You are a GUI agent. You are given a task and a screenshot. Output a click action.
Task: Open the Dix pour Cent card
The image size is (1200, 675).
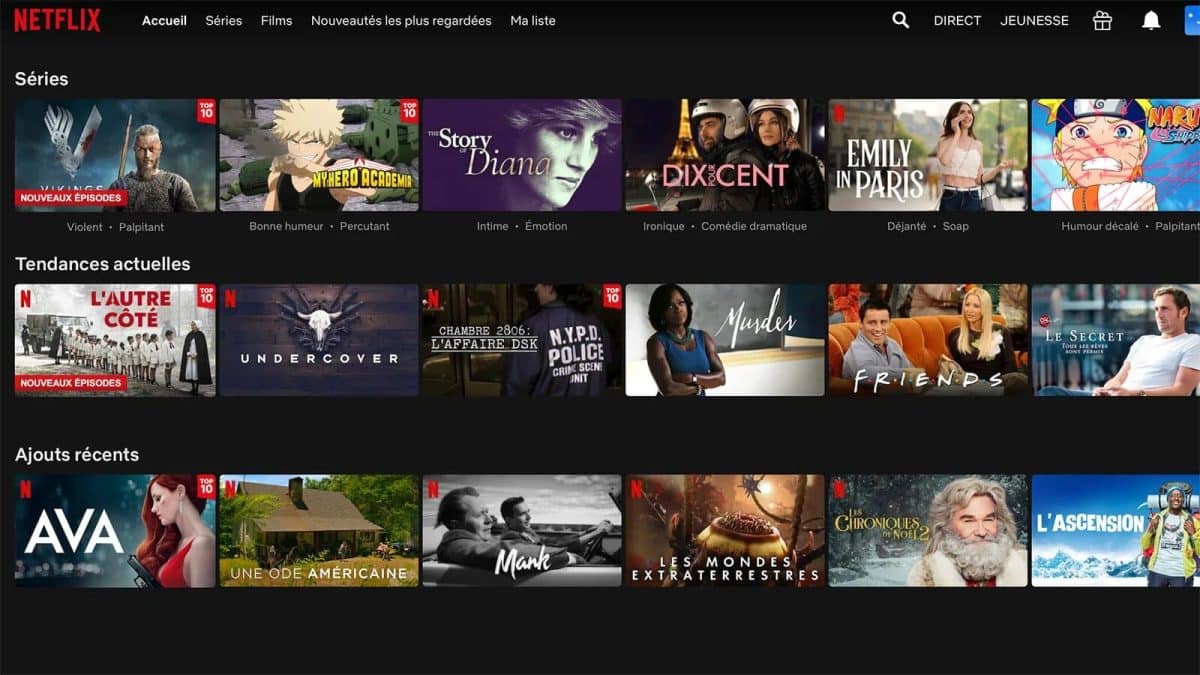click(725, 155)
